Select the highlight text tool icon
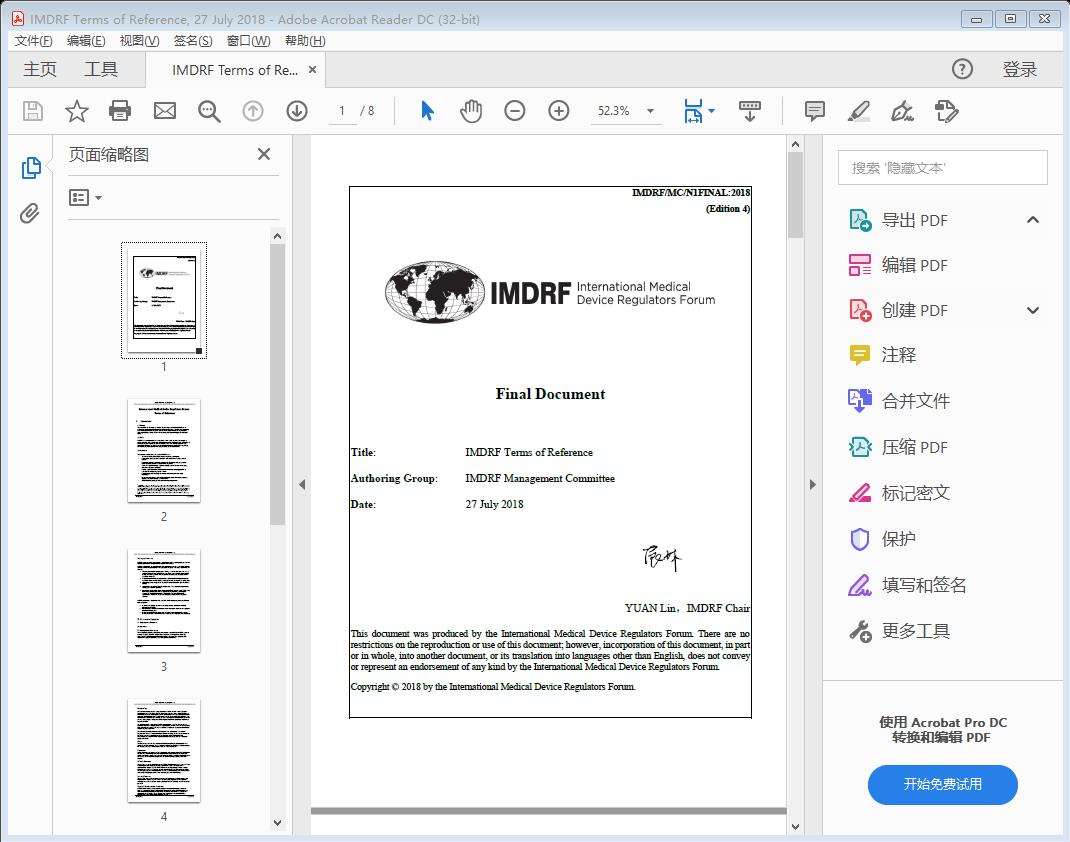This screenshot has width=1070, height=842. 858,111
